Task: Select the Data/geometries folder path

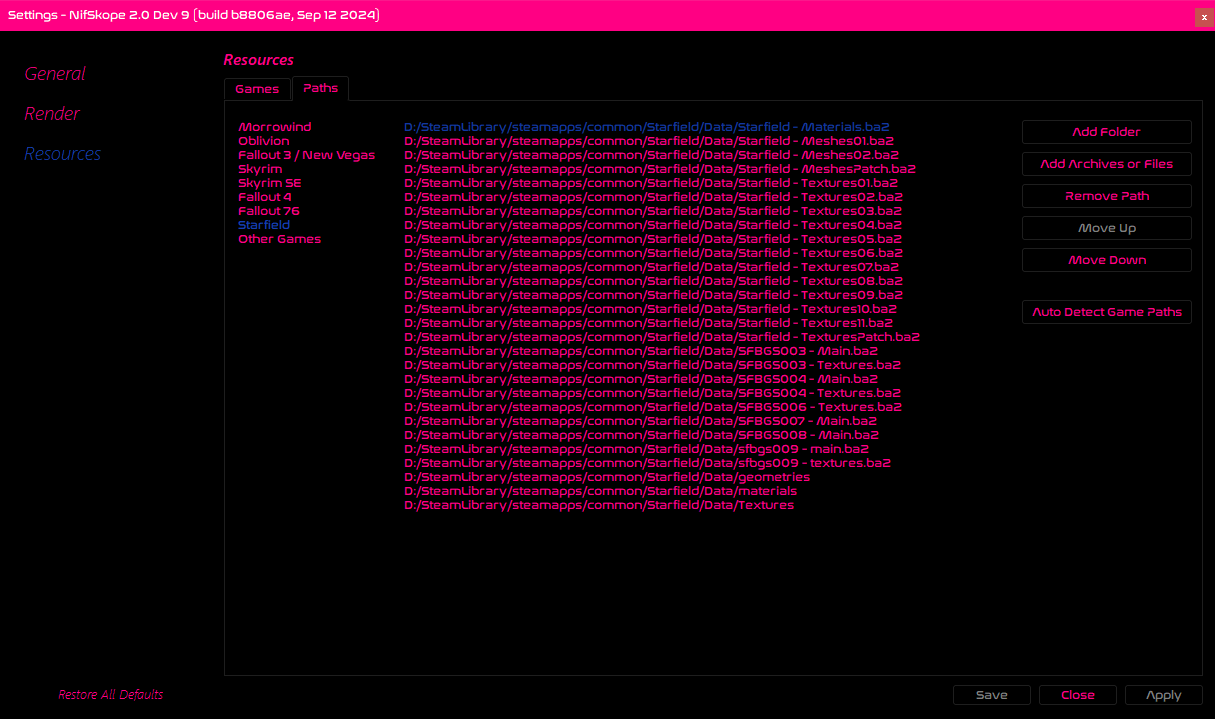Action: click(607, 477)
